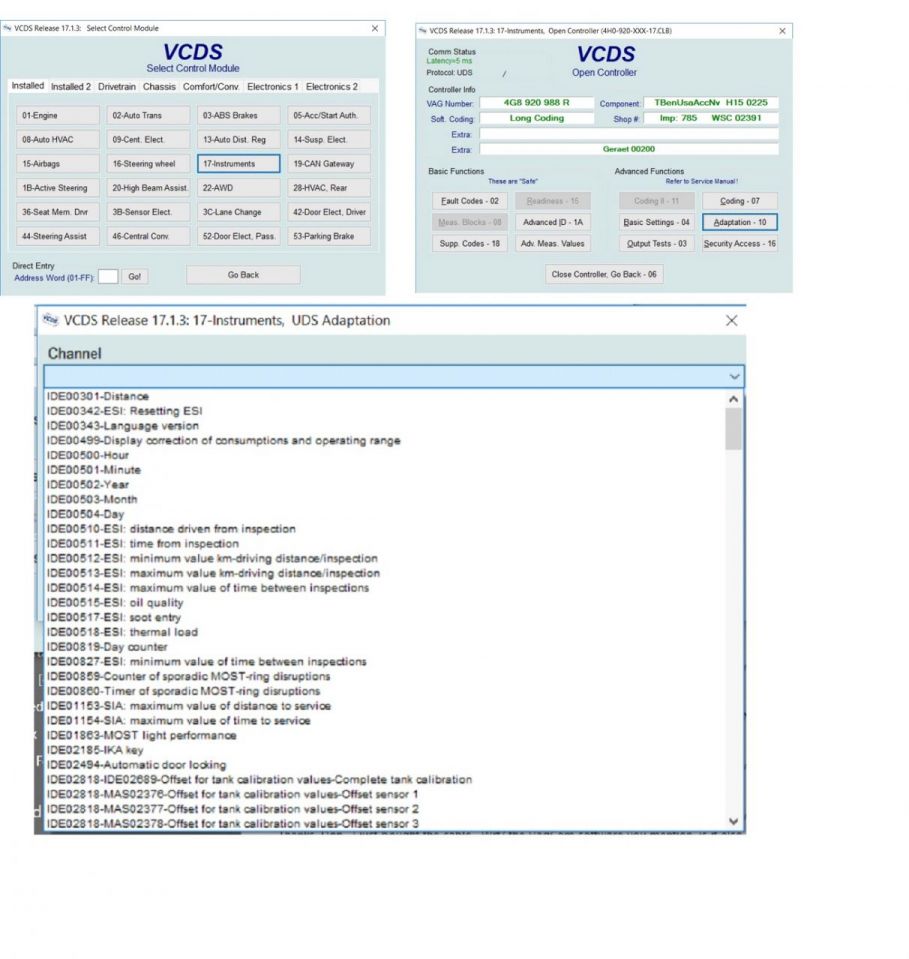
Task: Click the Address Word input field
Action: click(x=109, y=276)
